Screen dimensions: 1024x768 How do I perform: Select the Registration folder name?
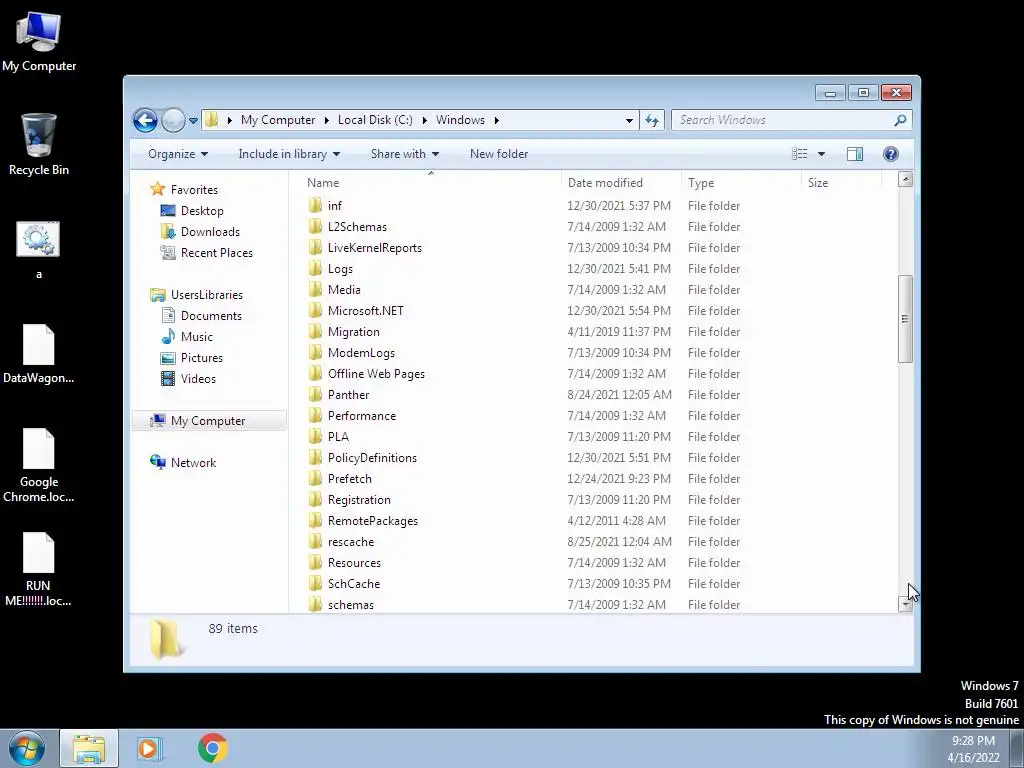359,500
